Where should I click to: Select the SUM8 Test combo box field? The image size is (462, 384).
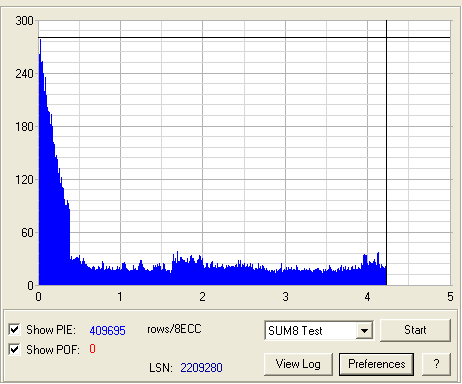click(x=319, y=331)
